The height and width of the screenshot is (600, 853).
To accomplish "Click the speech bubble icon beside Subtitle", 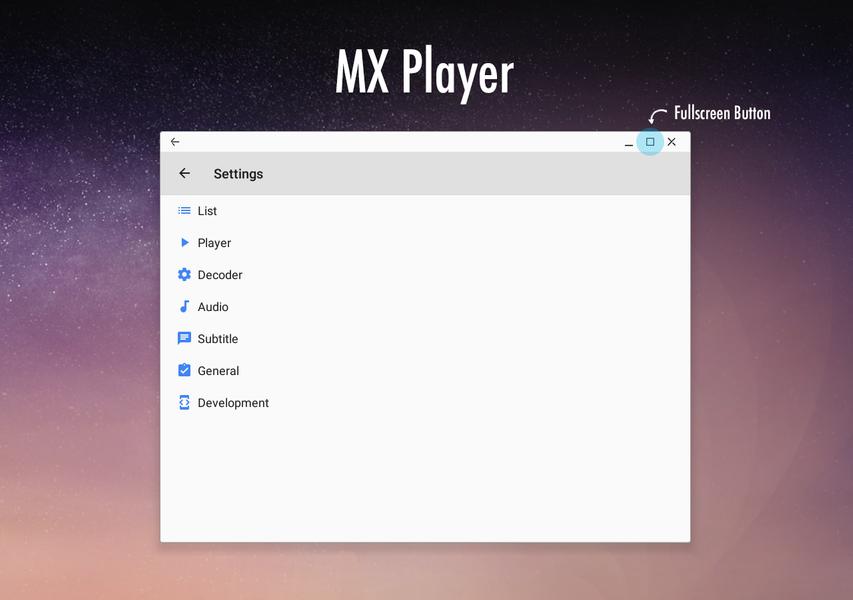I will point(184,338).
